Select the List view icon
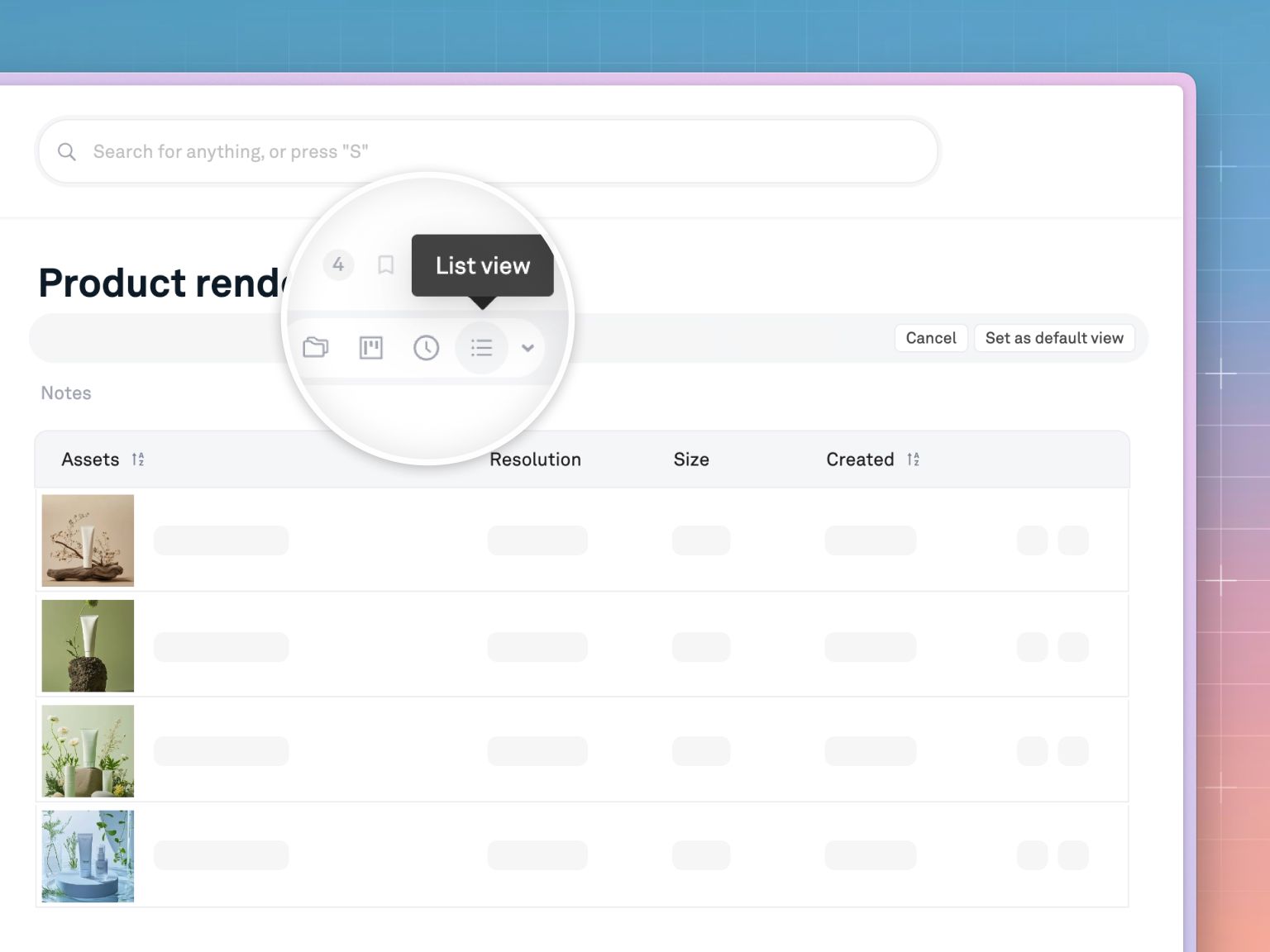The image size is (1270, 952). (481, 348)
